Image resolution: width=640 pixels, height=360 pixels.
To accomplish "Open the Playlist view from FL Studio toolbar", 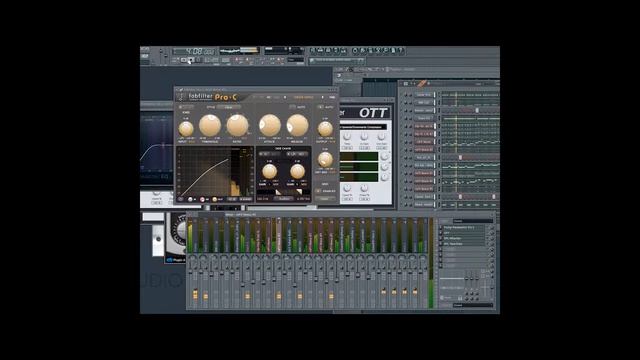I will click(x=313, y=51).
